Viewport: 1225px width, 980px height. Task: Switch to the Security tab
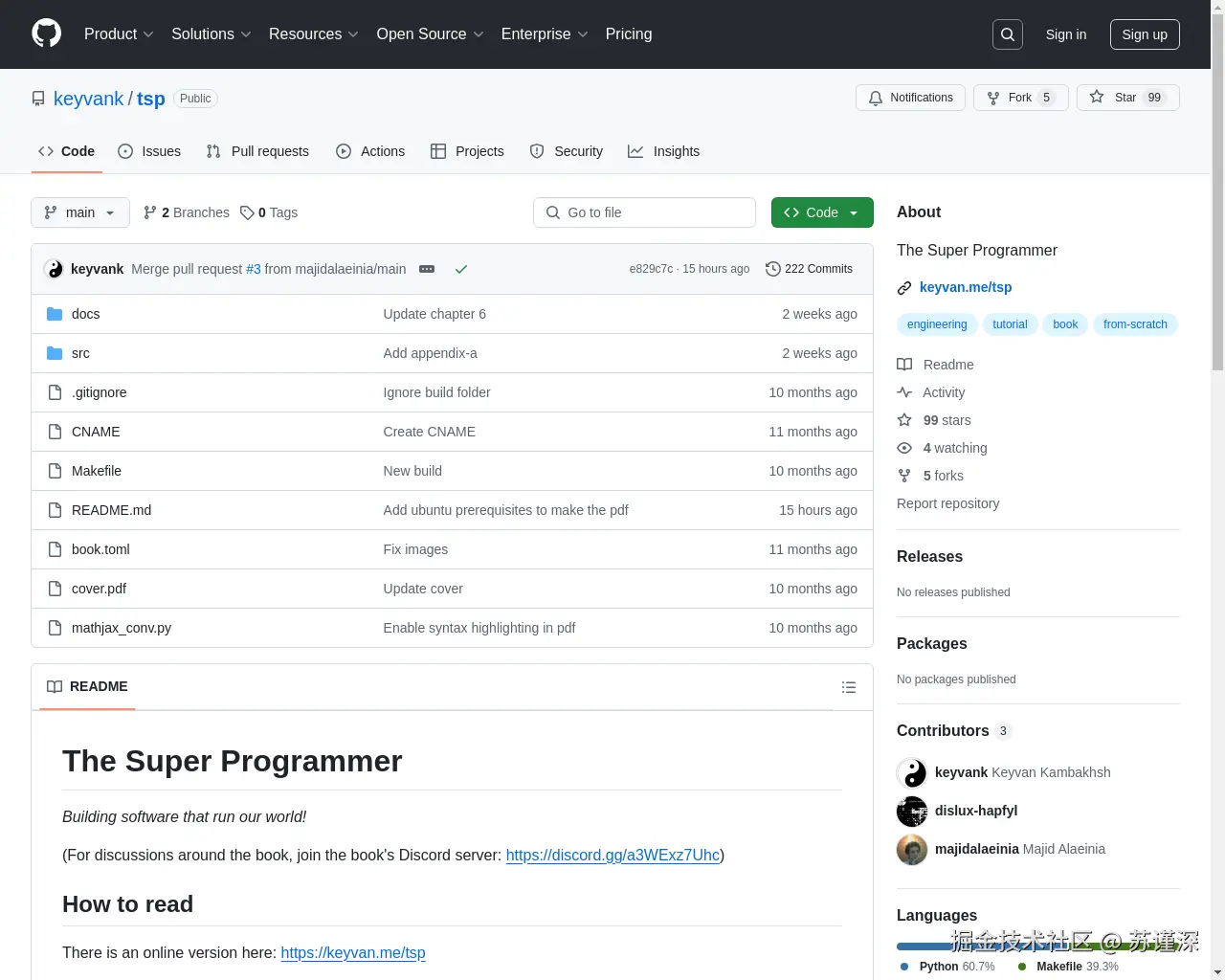(x=567, y=151)
